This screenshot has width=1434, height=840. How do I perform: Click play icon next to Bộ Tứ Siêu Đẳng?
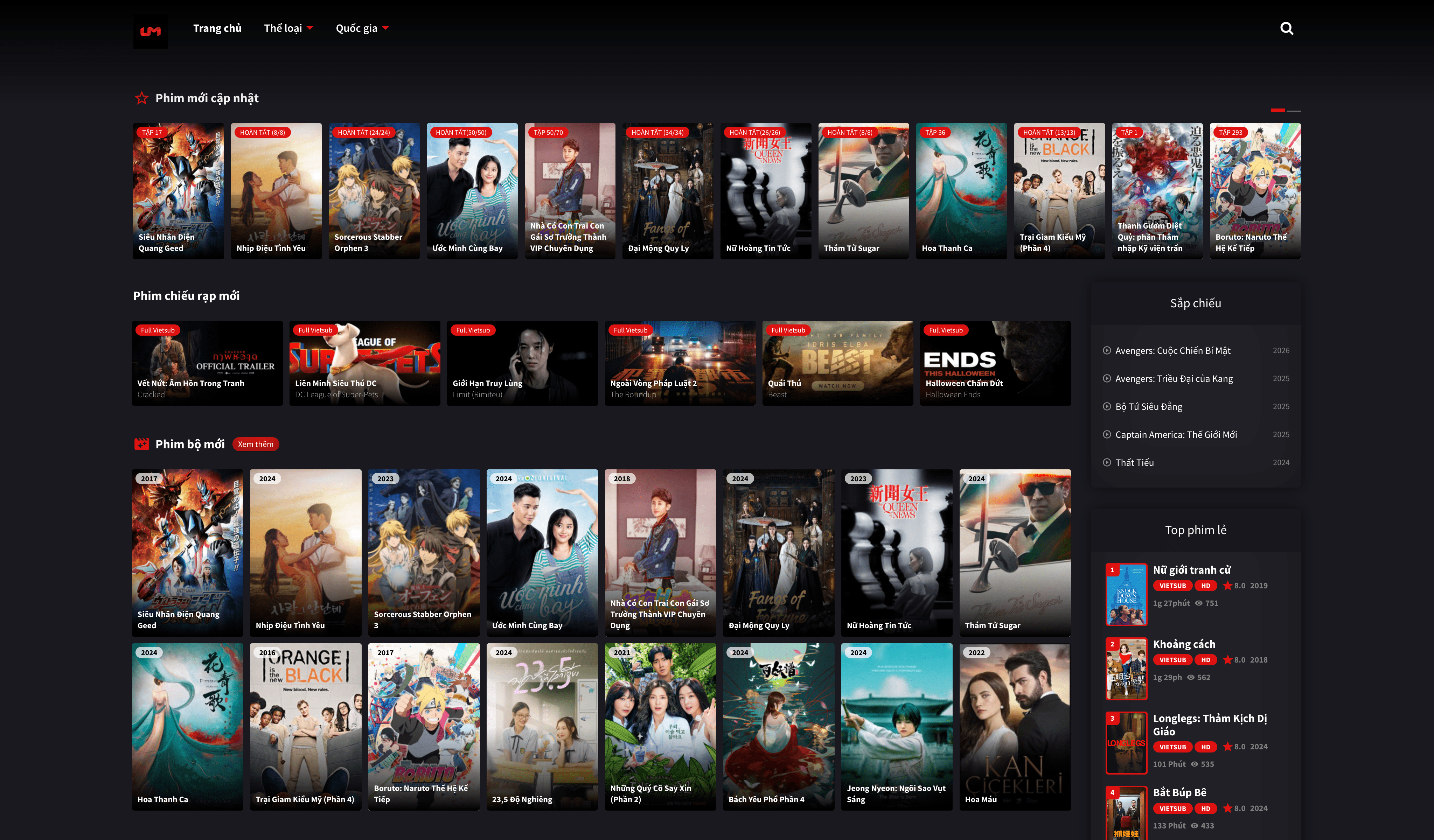pyautogui.click(x=1107, y=407)
